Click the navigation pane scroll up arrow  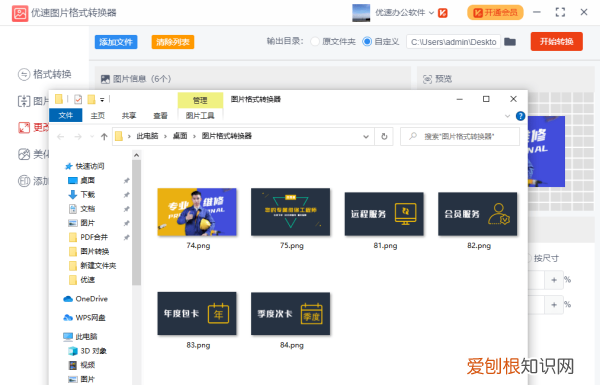(137, 155)
